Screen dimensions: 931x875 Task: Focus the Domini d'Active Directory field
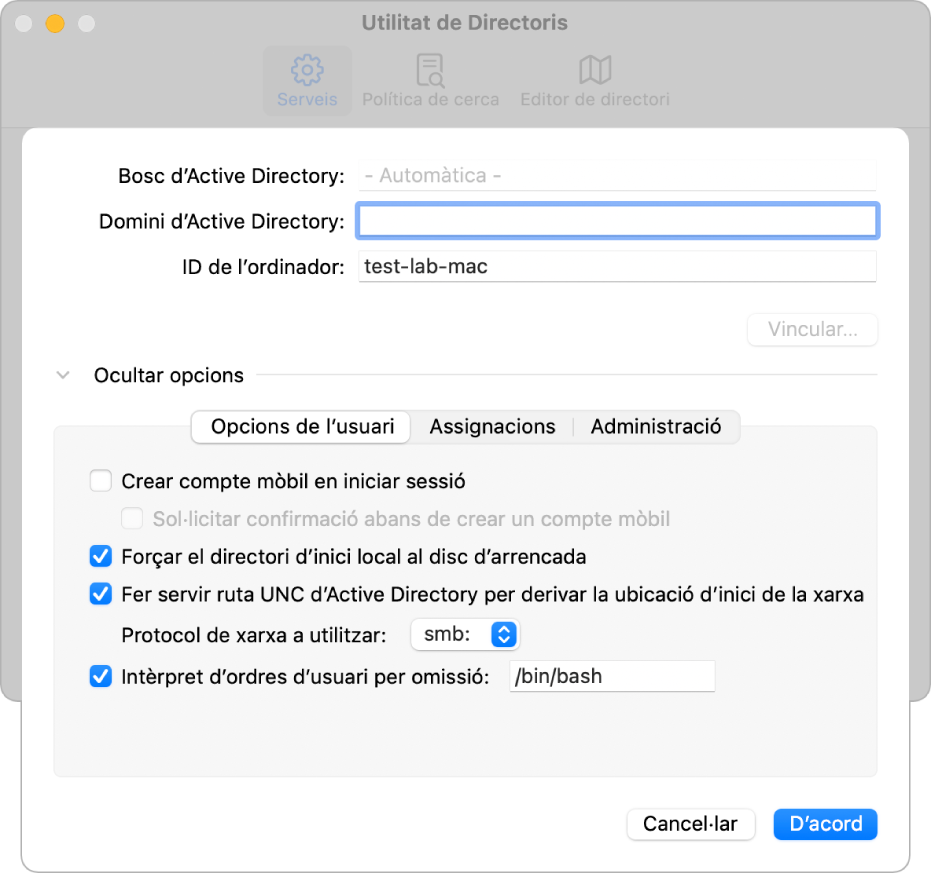pos(618,221)
